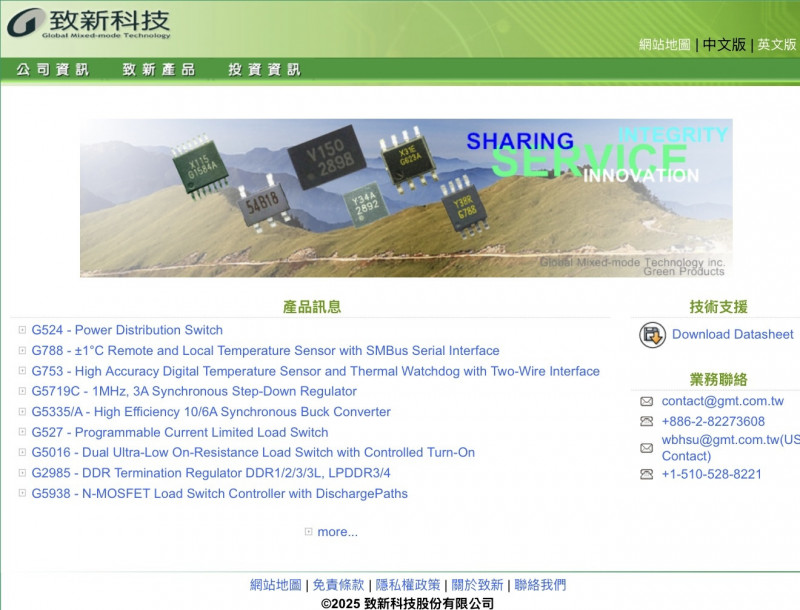800x610 pixels.
Task: Open 隱私權政策 footer link
Action: click(x=408, y=584)
